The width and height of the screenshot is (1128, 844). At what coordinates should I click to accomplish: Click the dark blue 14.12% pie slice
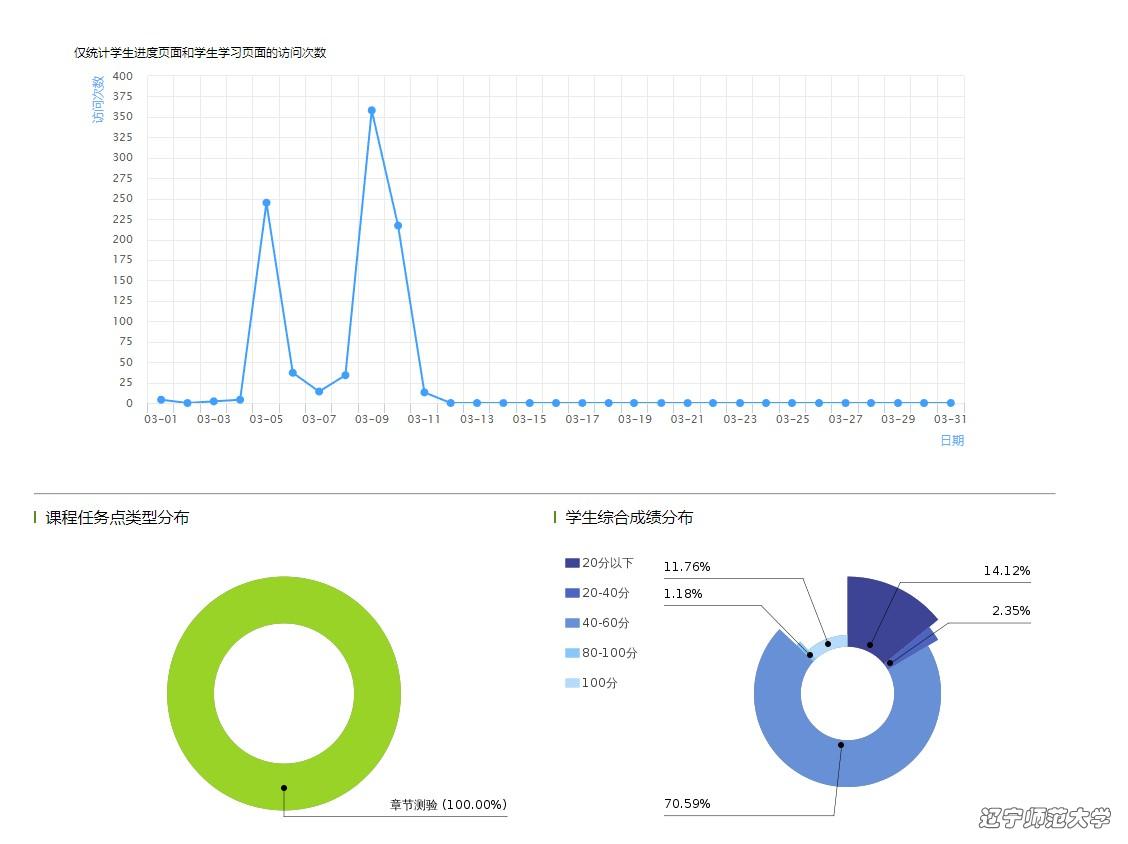pos(882,610)
